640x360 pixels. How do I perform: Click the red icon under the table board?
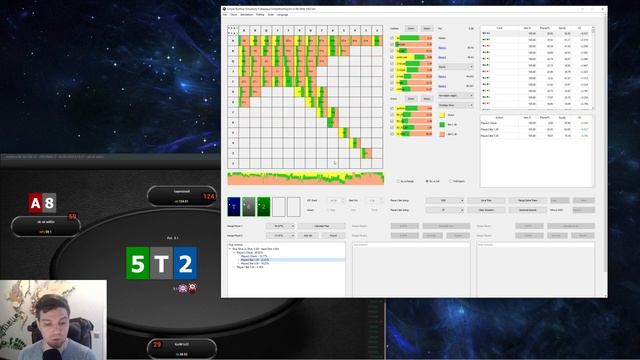(x=192, y=288)
